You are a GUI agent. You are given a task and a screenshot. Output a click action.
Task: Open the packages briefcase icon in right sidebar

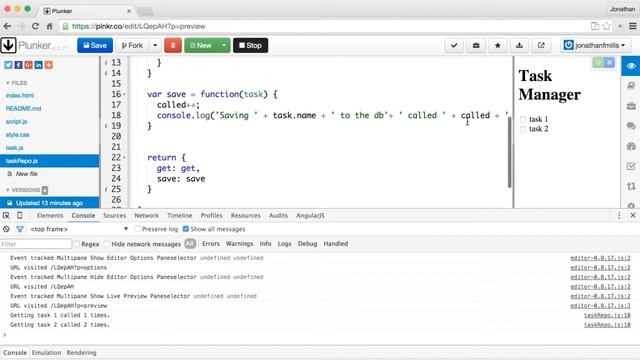pyautogui.click(x=631, y=106)
